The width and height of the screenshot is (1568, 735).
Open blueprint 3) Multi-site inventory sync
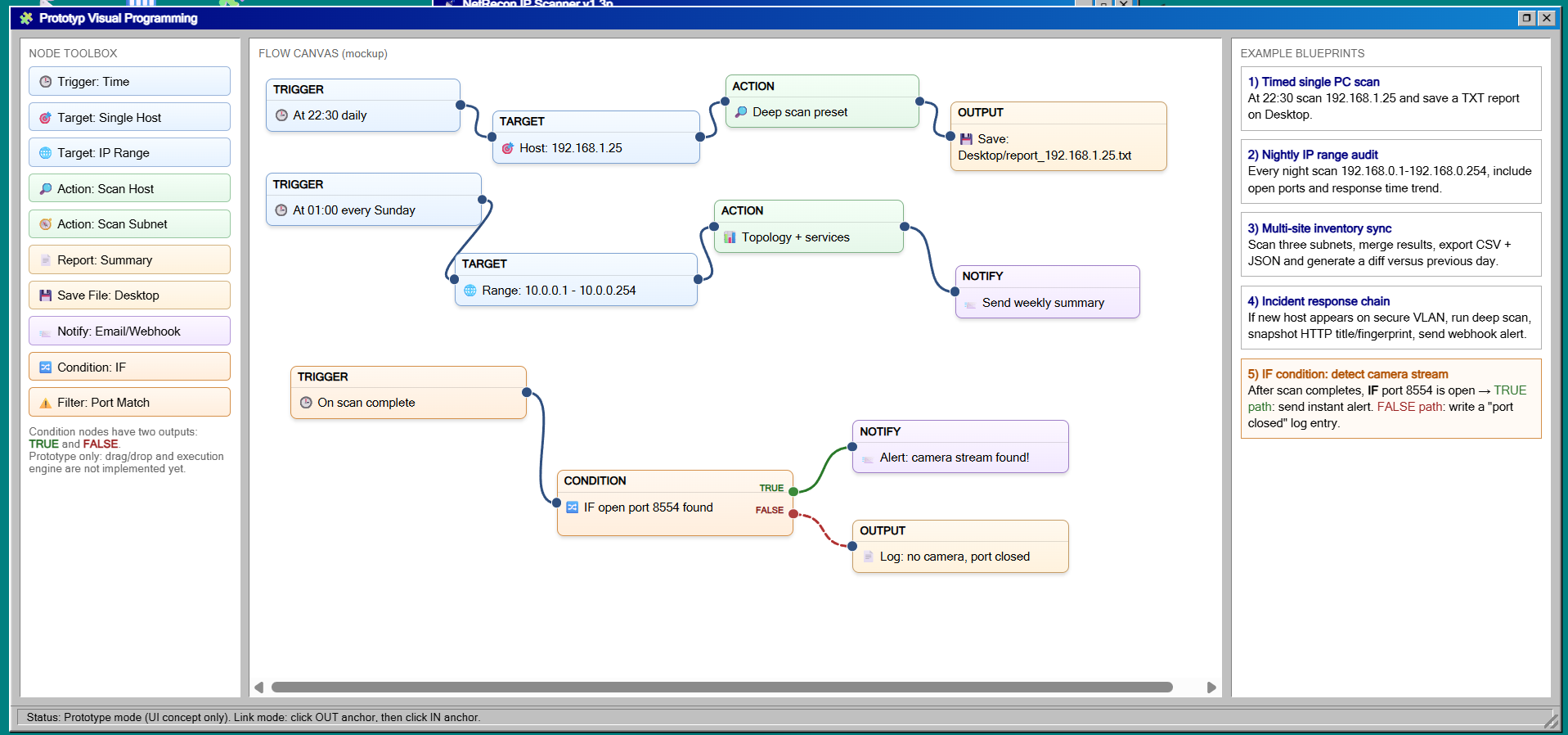[x=1391, y=245]
